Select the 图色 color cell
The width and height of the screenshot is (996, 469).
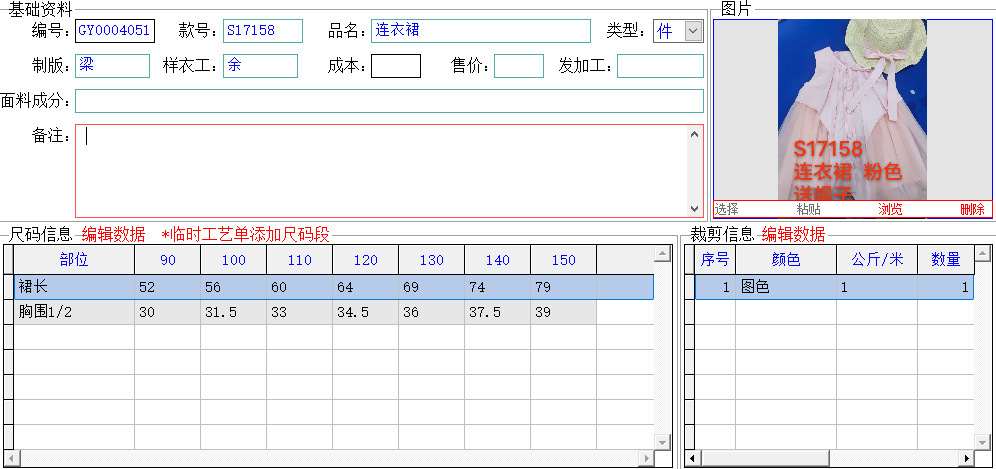tap(786, 287)
